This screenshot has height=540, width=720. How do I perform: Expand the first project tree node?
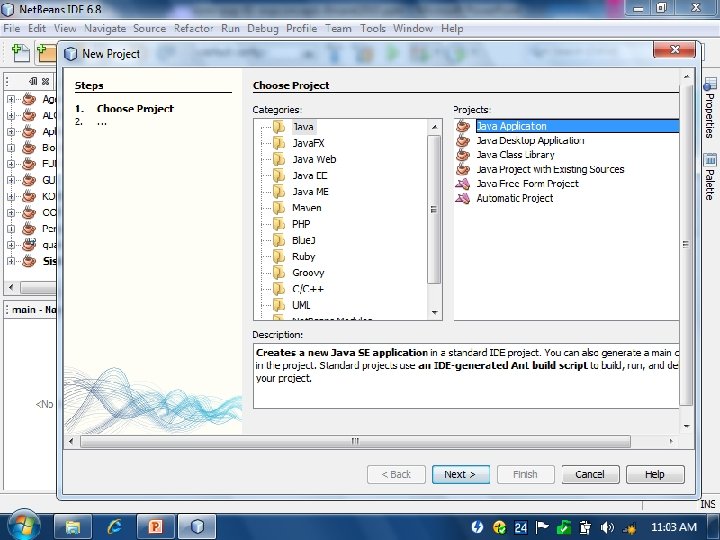pyautogui.click(x=11, y=99)
